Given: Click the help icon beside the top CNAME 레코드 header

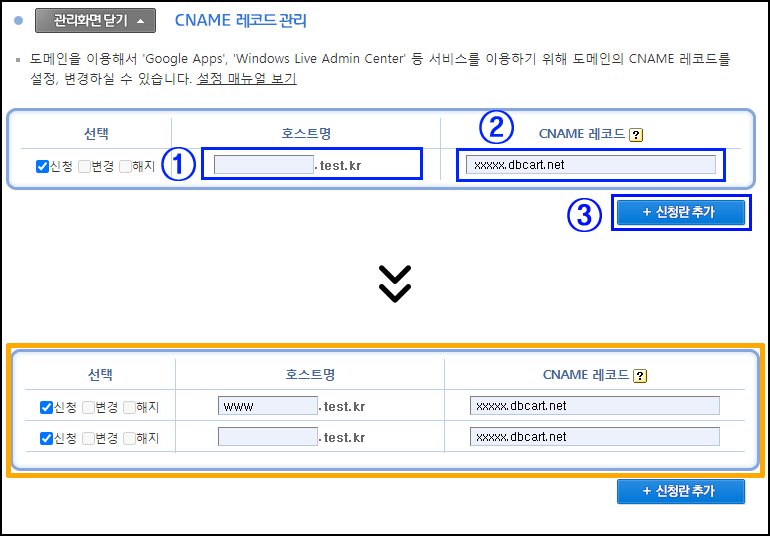Looking at the screenshot, I should (635, 135).
